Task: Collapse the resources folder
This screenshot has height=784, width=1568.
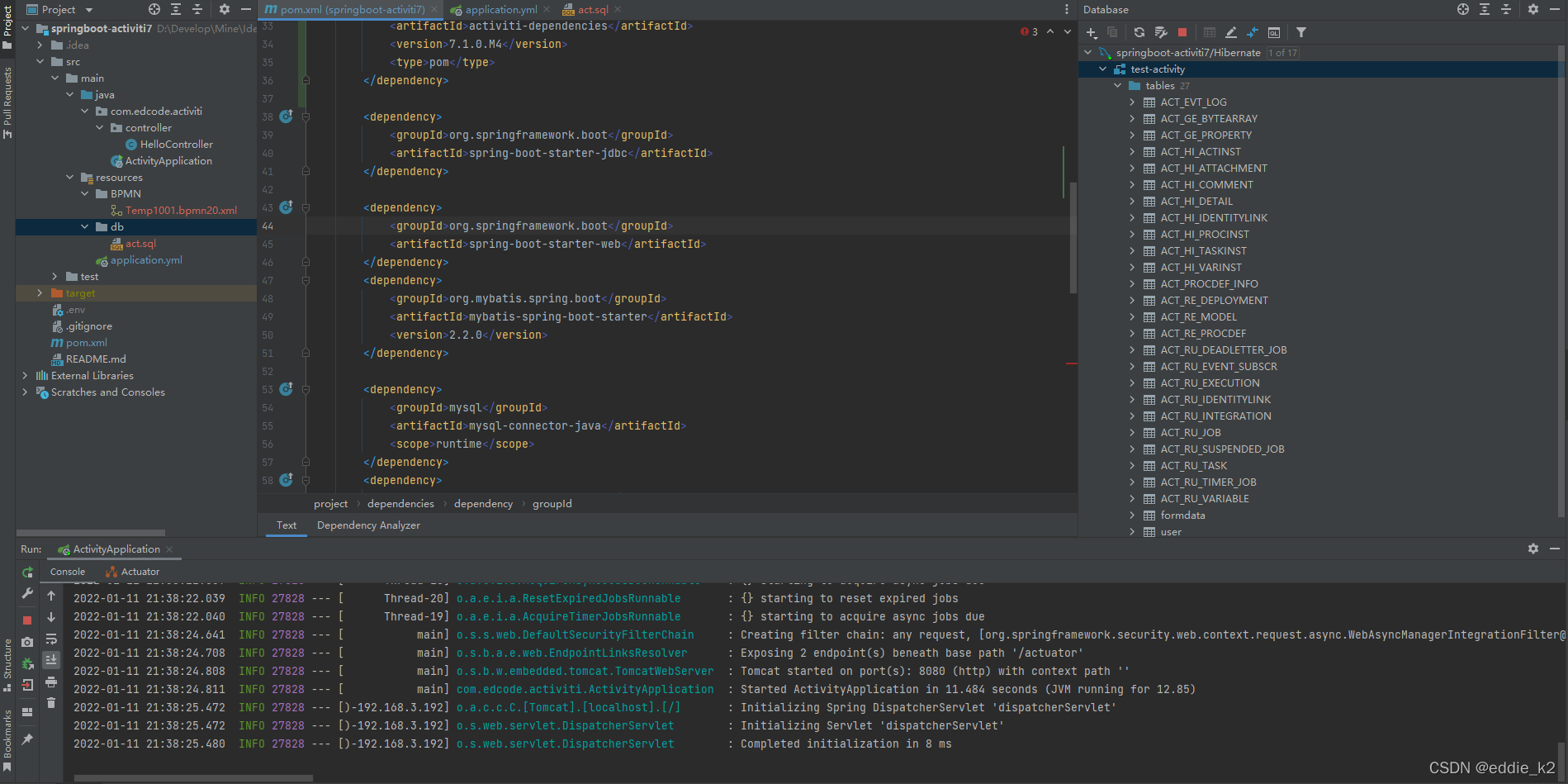Action: [x=70, y=177]
